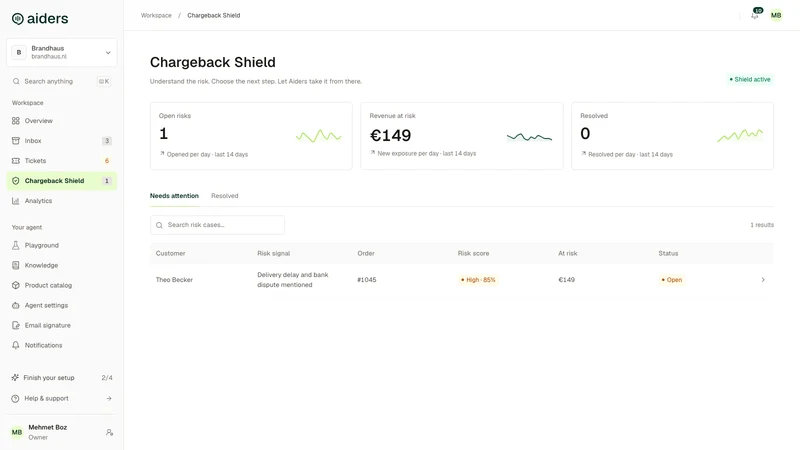
Task: Click the Risk score column header
Action: coord(473,254)
